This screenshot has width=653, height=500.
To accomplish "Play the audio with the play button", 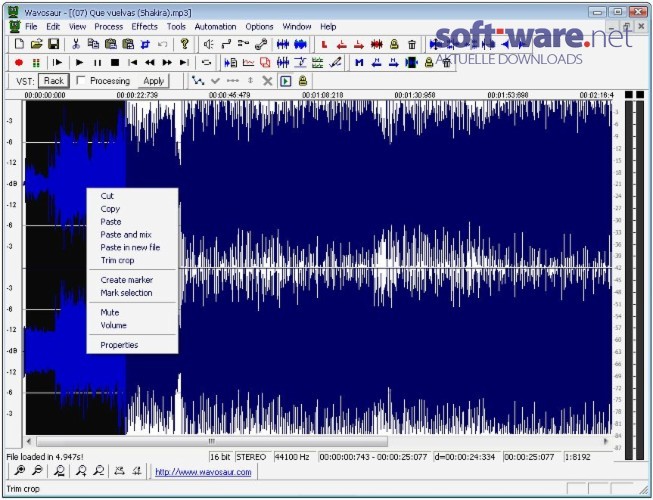I will tap(80, 63).
